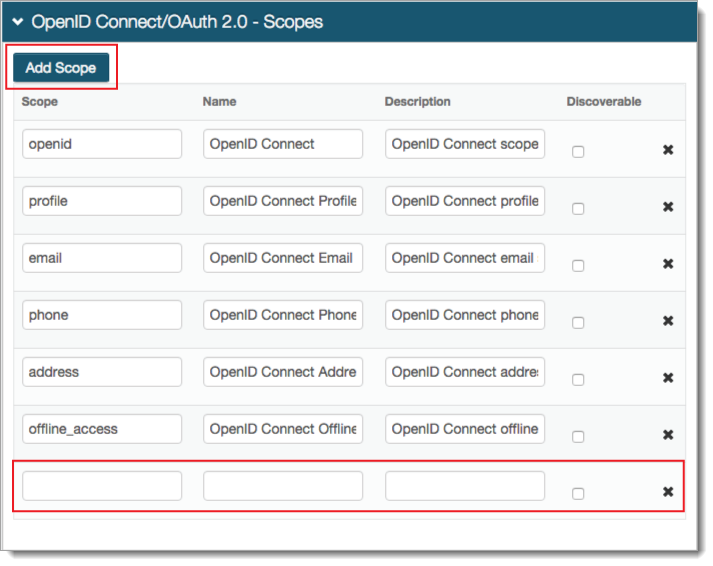Remove the profile scope row
The image size is (713, 566).
point(668,207)
